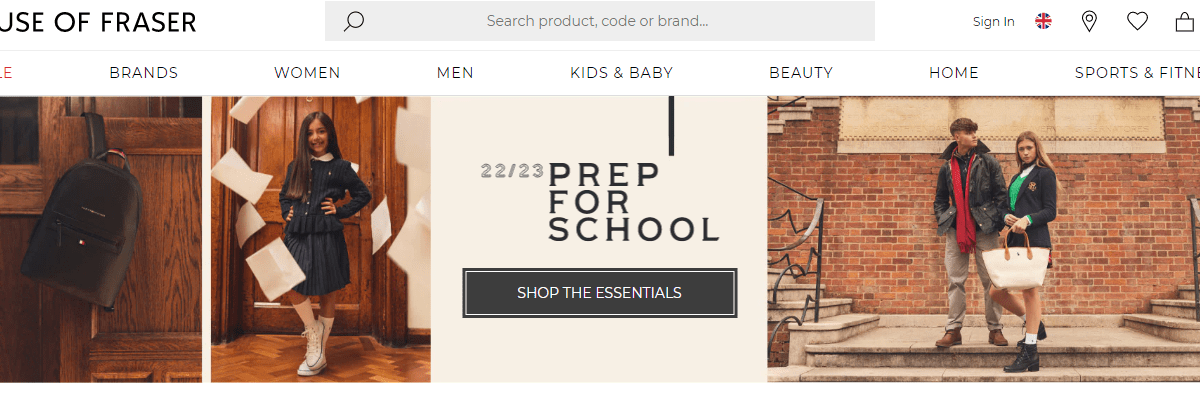
Task: Open the store locator pin icon
Action: coord(1089,21)
